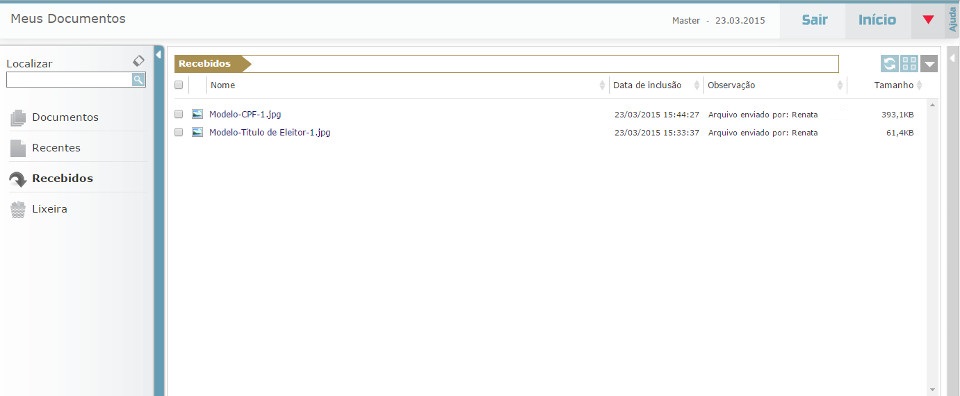Click the Lixeira trash icon

pyautogui.click(x=18, y=209)
